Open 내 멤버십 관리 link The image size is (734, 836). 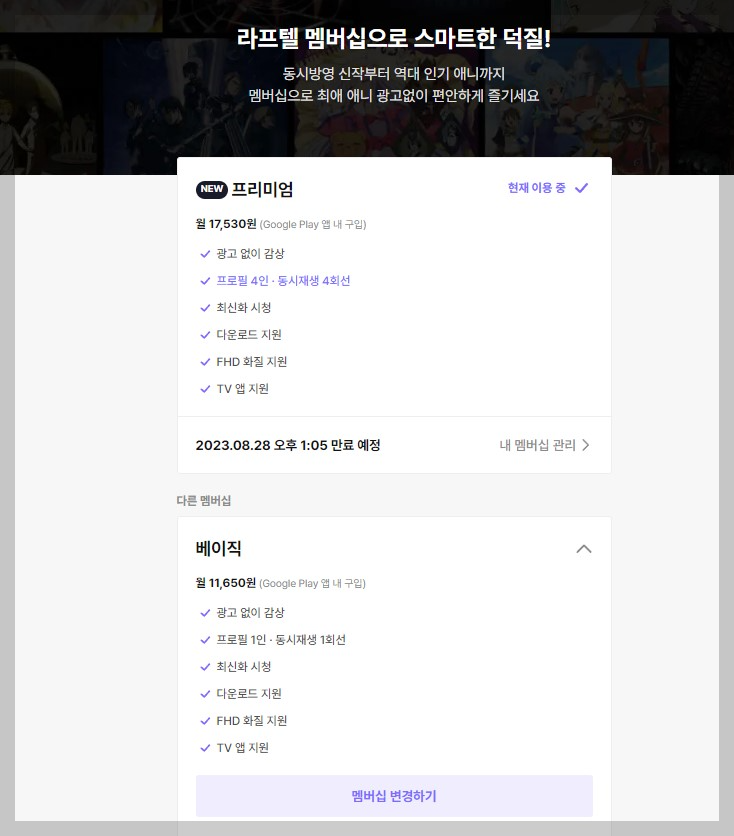pos(544,445)
